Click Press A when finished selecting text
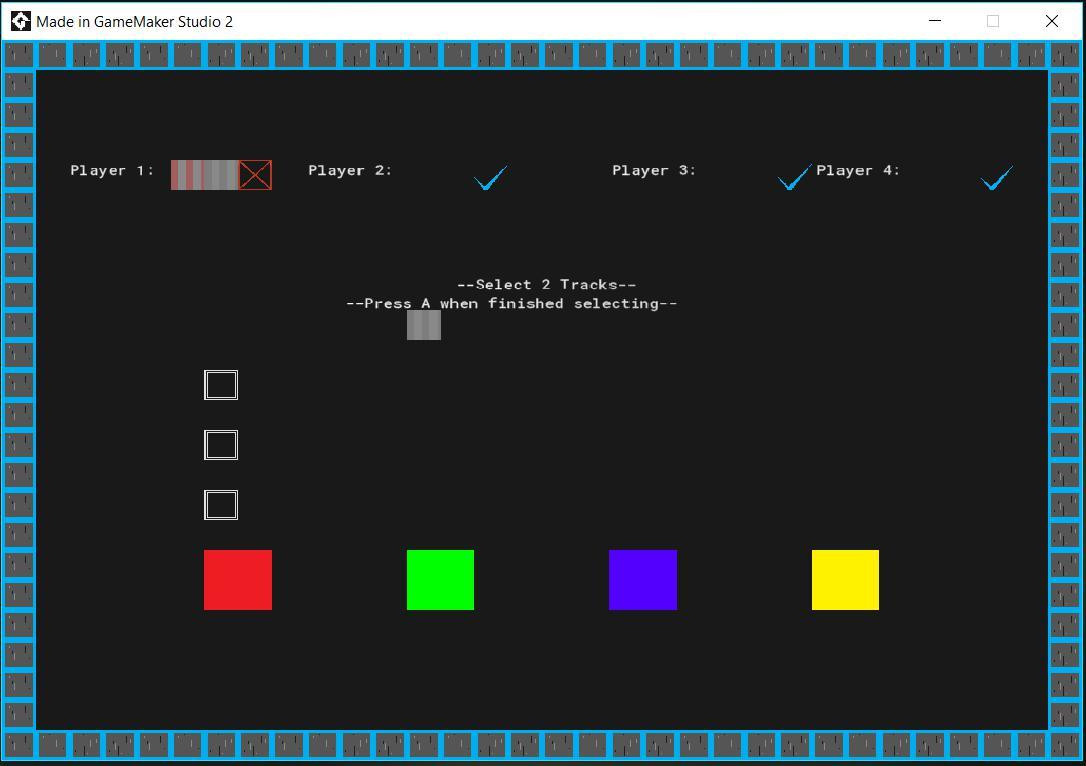Image resolution: width=1086 pixels, height=766 pixels. tap(512, 303)
